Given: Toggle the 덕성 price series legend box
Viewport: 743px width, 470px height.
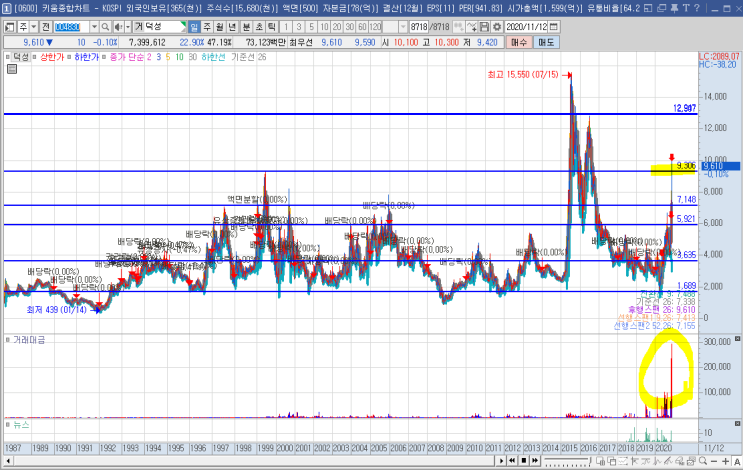Looking at the screenshot, I should click(x=8, y=57).
